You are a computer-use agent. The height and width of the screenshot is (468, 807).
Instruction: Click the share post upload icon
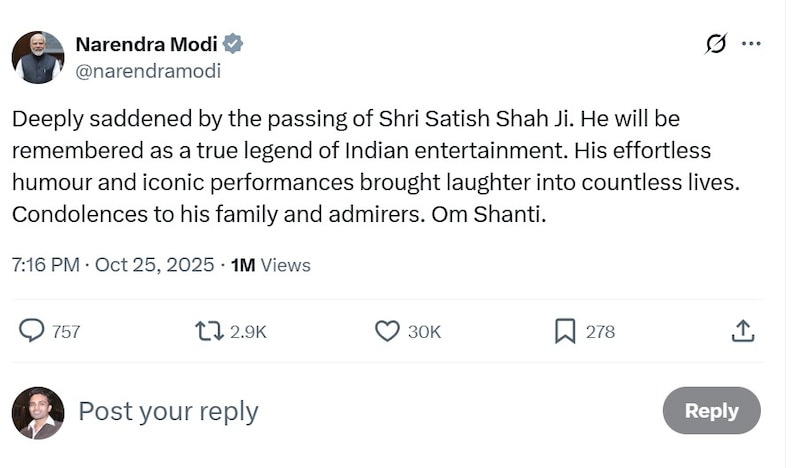pyautogui.click(x=742, y=331)
